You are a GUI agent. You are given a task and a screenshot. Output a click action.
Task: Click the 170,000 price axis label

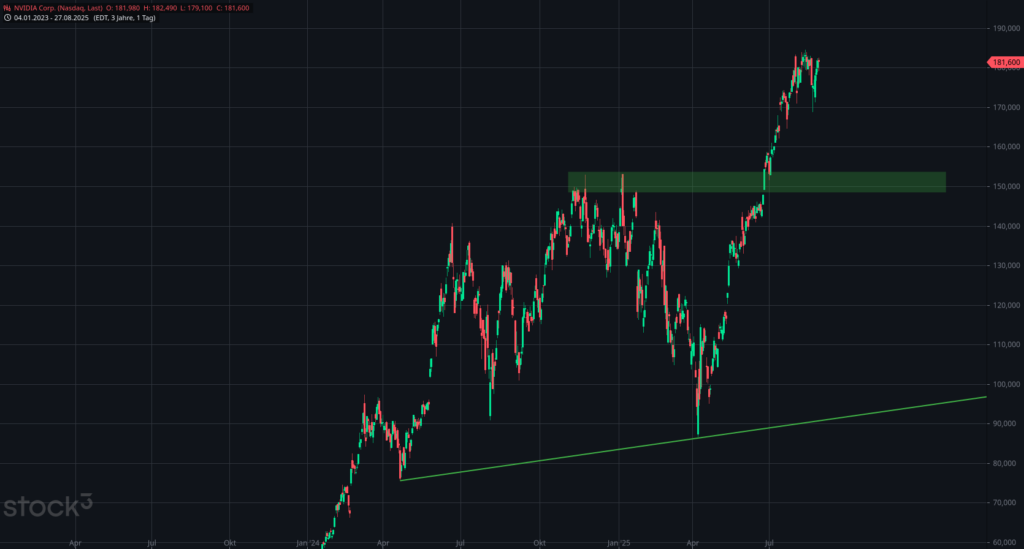[1006, 107]
